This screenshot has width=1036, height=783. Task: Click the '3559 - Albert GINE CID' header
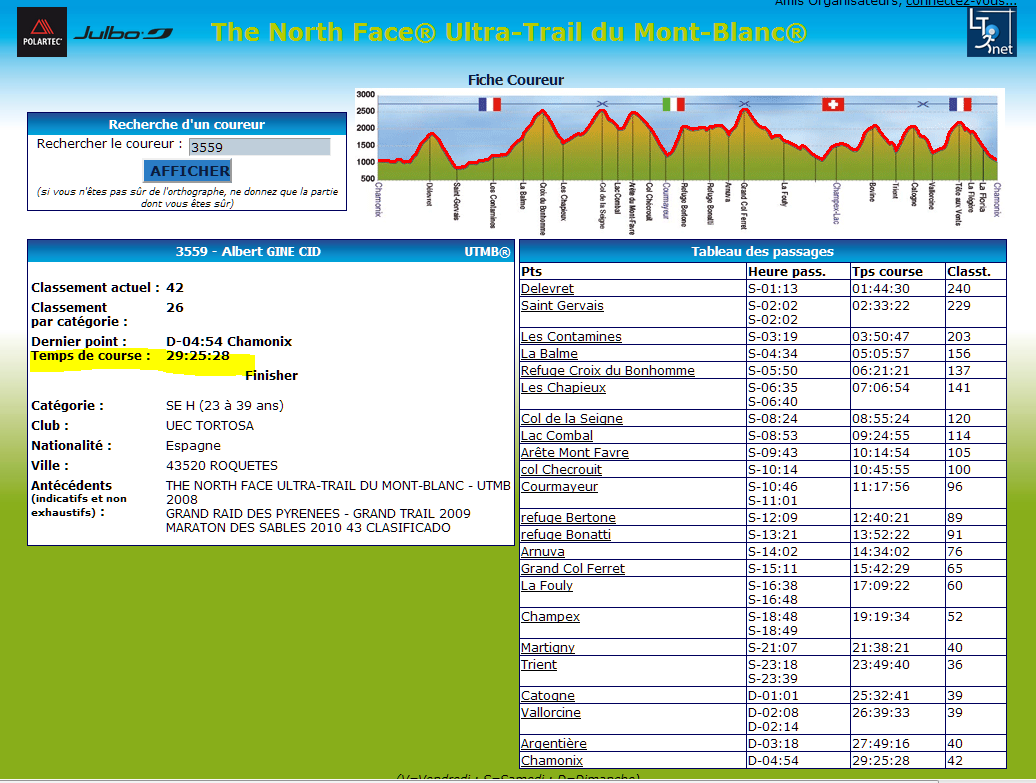tap(248, 252)
